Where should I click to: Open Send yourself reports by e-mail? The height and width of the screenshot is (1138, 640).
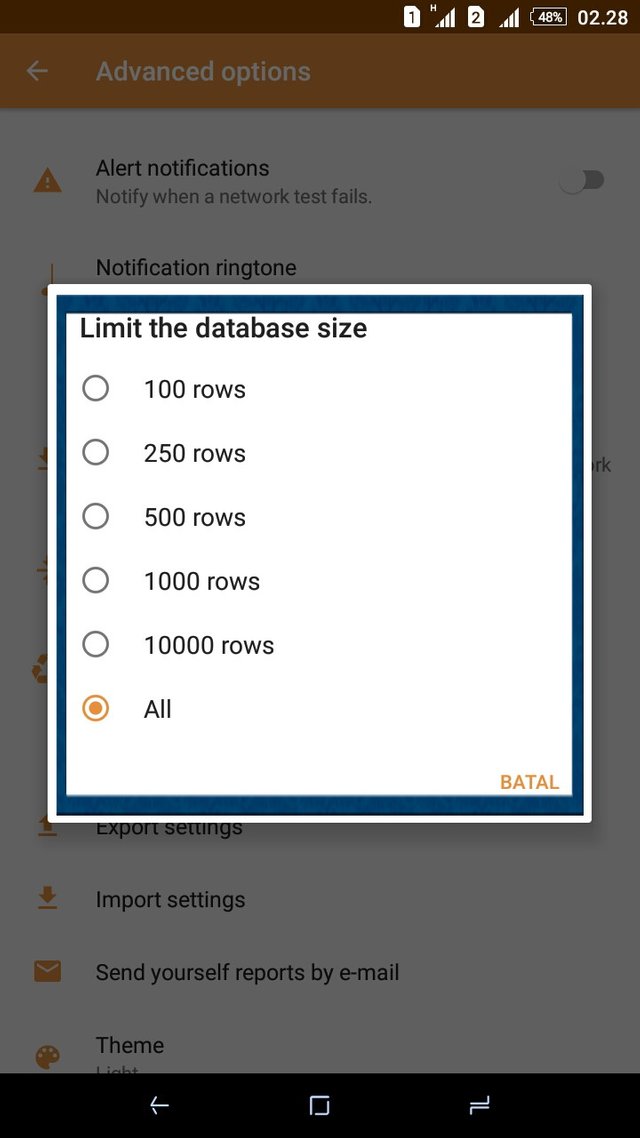247,972
